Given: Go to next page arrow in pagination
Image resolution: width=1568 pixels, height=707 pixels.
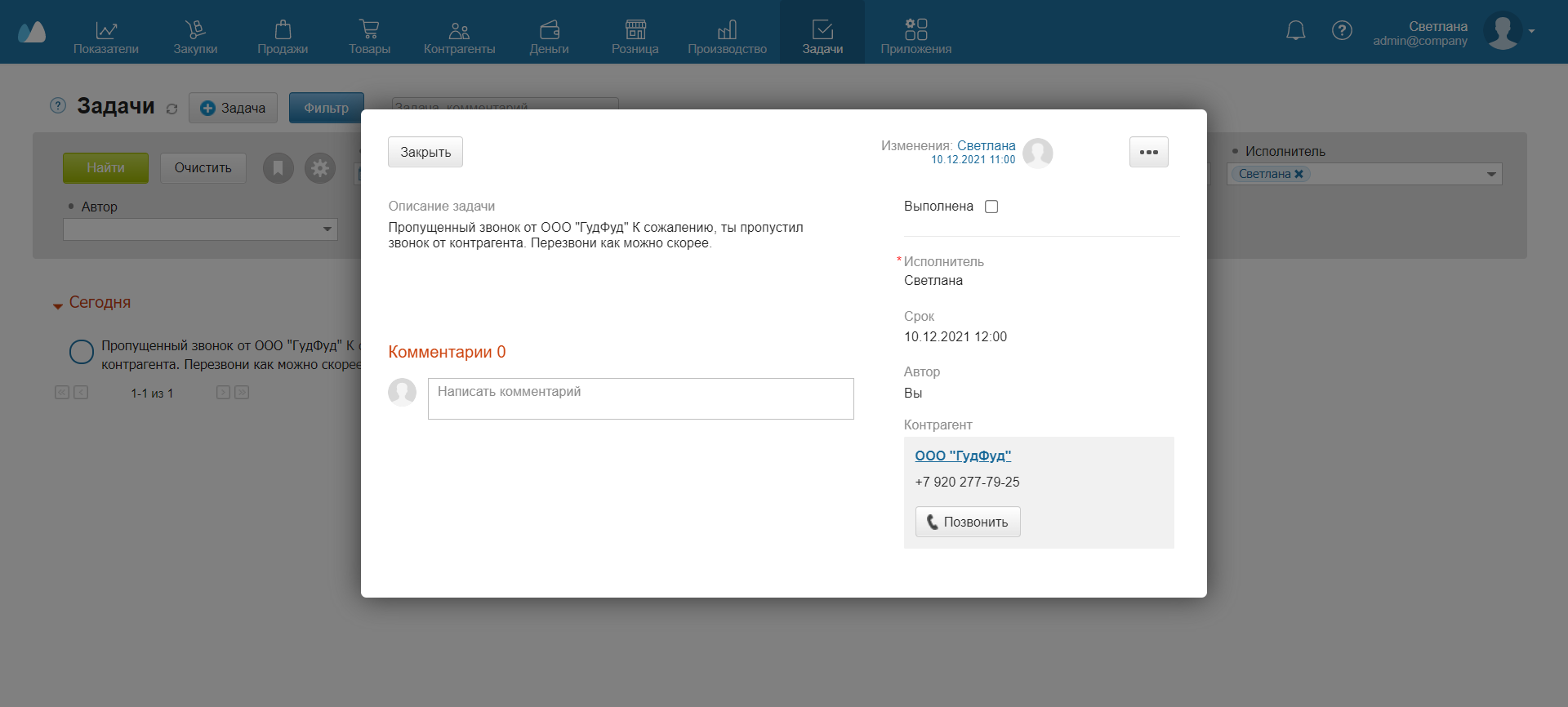Looking at the screenshot, I should [x=223, y=393].
